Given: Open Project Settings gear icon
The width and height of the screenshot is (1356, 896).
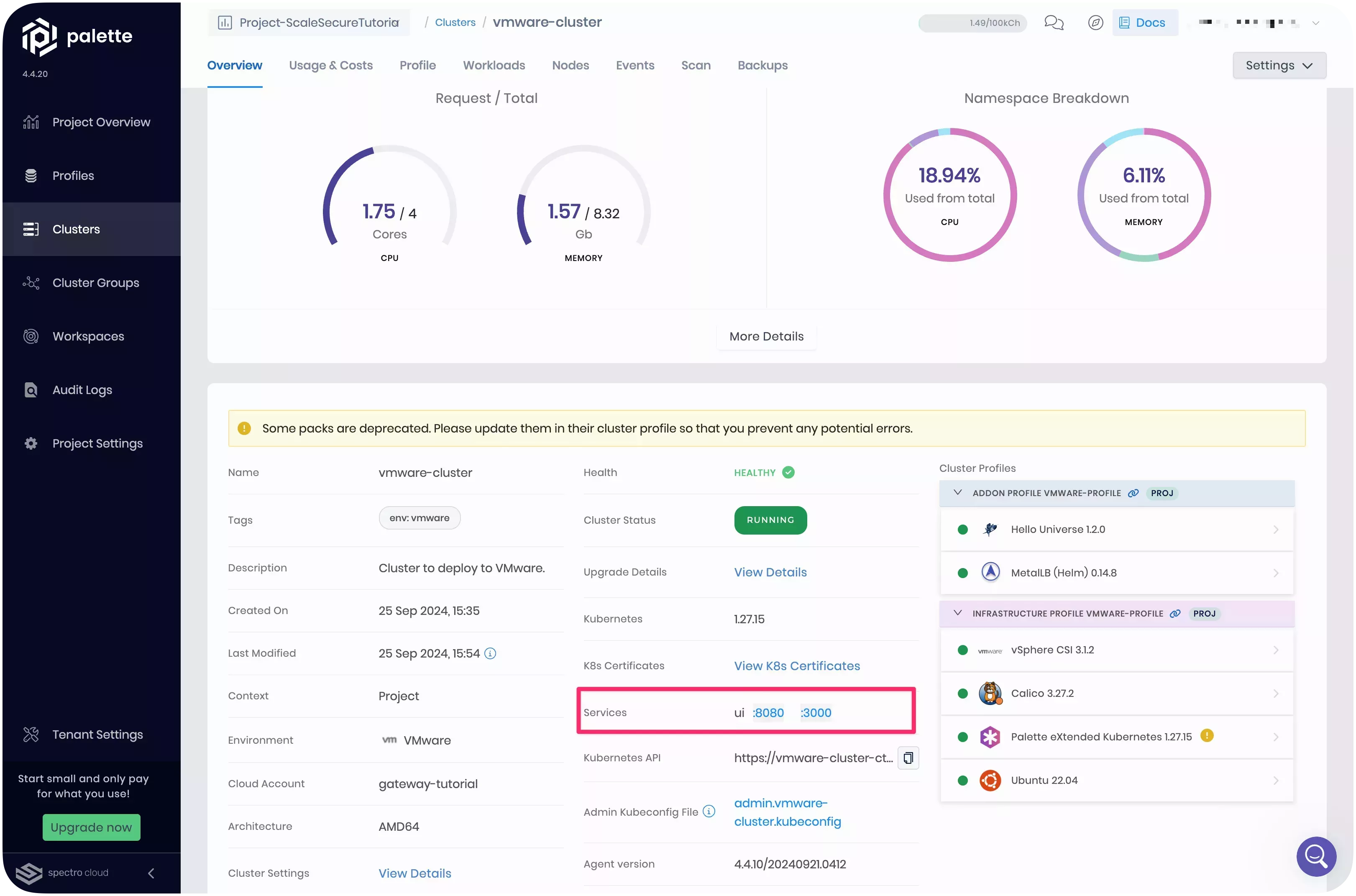Looking at the screenshot, I should click(31, 443).
